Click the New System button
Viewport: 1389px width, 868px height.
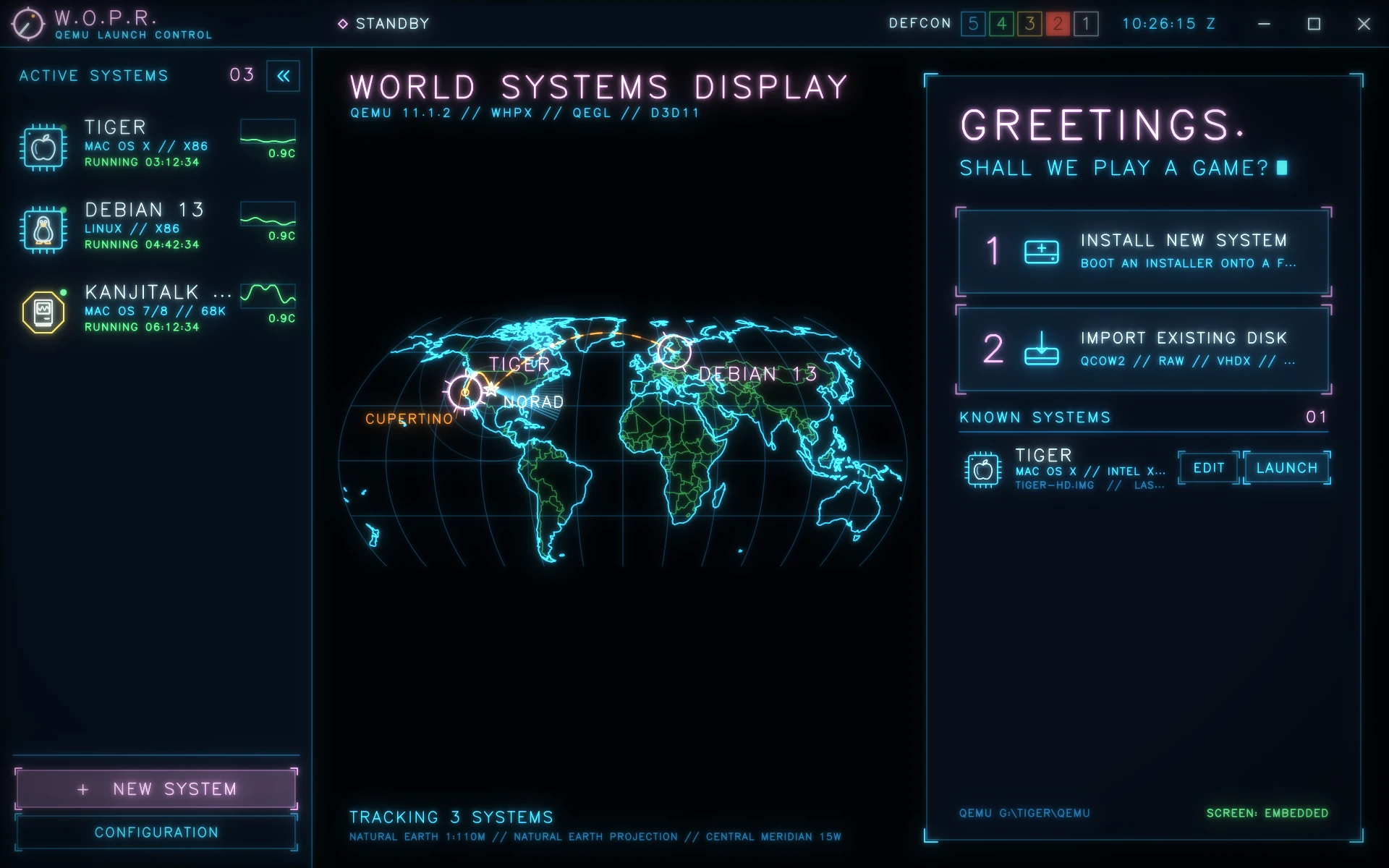tap(156, 789)
